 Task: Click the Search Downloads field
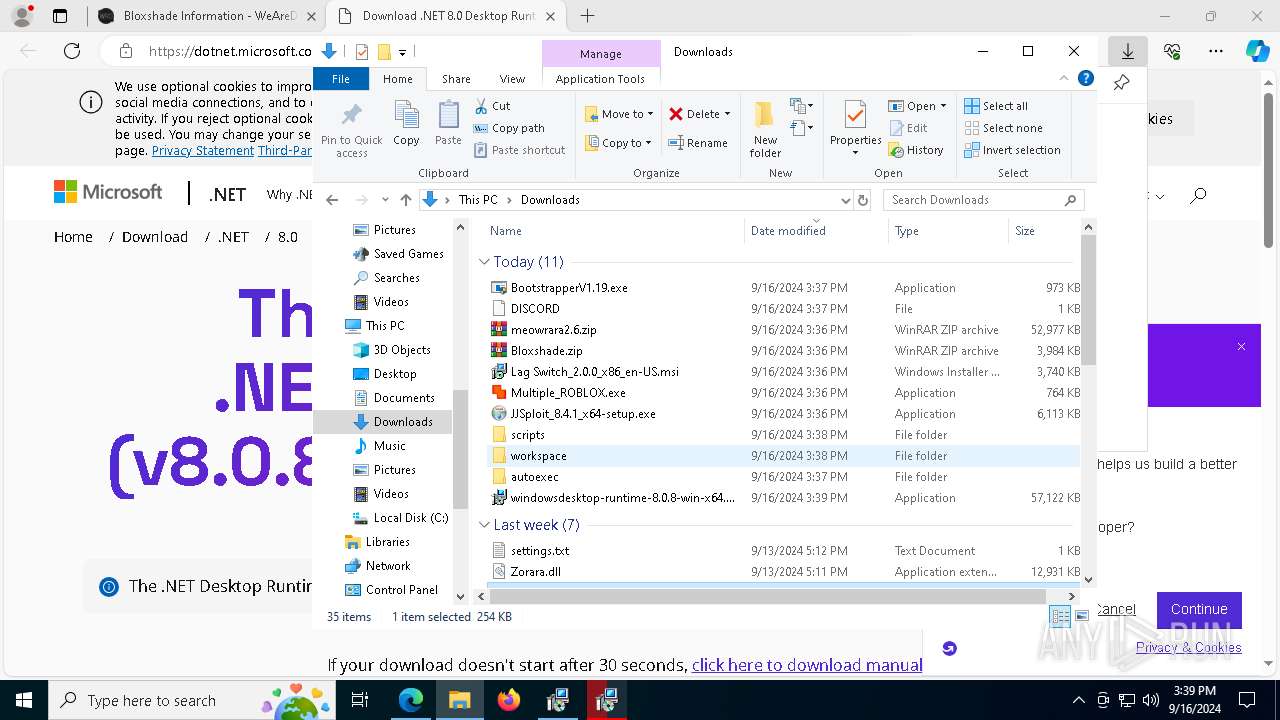coord(983,200)
